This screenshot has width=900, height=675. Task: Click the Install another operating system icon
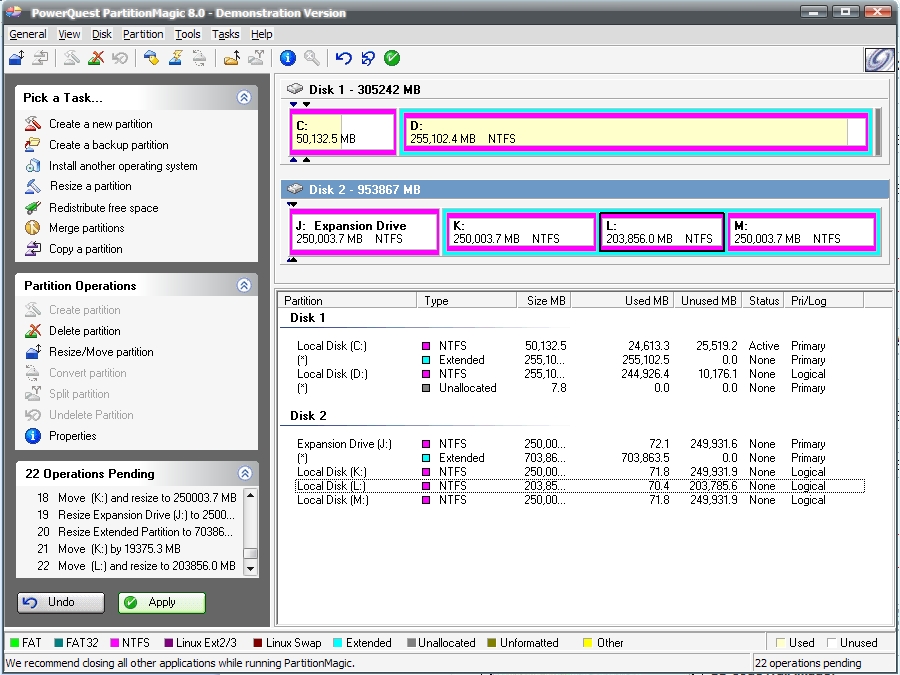[32, 166]
